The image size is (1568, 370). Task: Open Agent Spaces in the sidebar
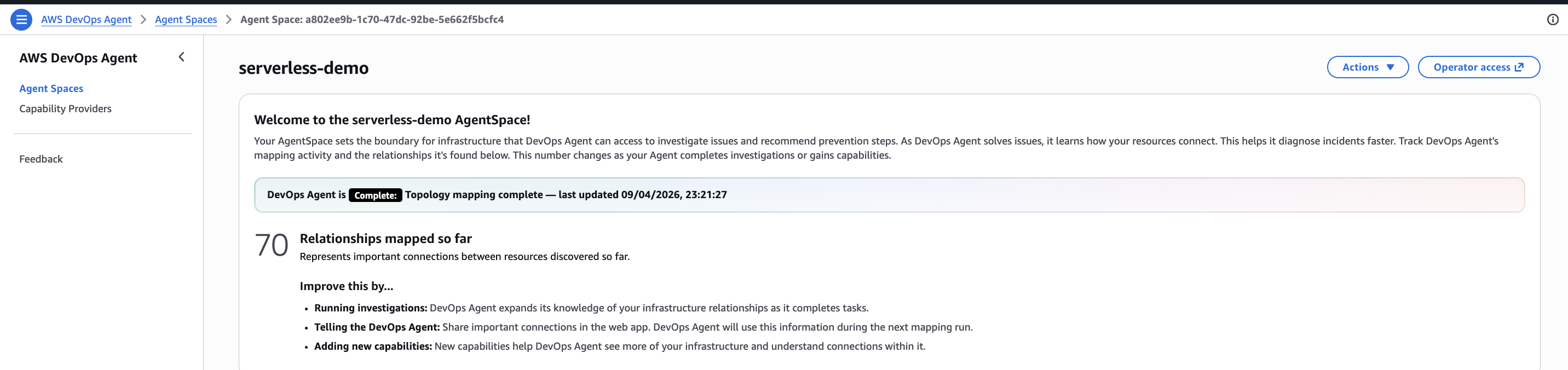click(51, 88)
